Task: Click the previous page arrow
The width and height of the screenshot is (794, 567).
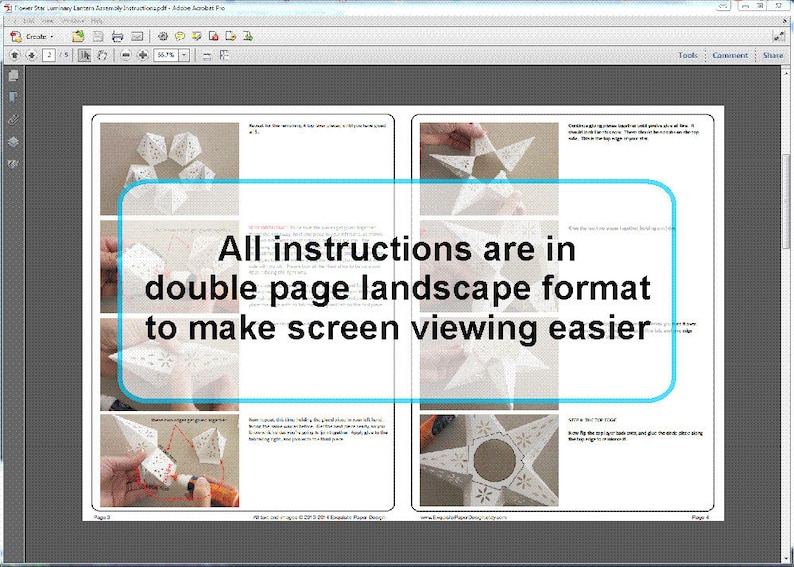Action: pyautogui.click(x=15, y=55)
